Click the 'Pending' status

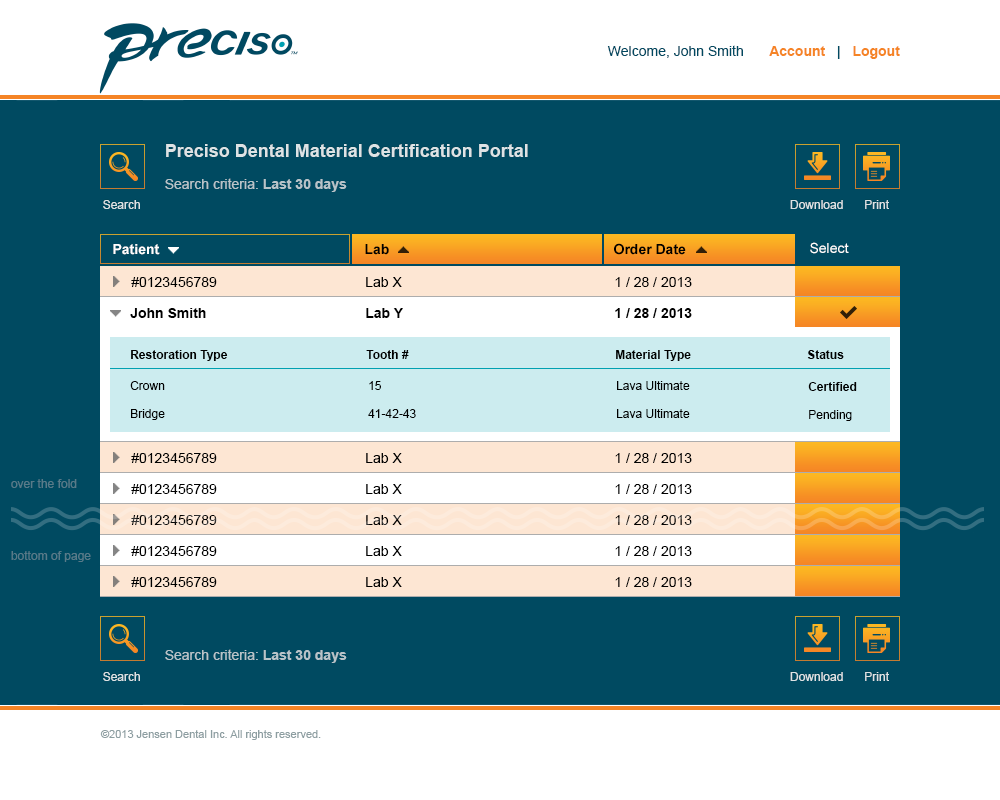830,415
